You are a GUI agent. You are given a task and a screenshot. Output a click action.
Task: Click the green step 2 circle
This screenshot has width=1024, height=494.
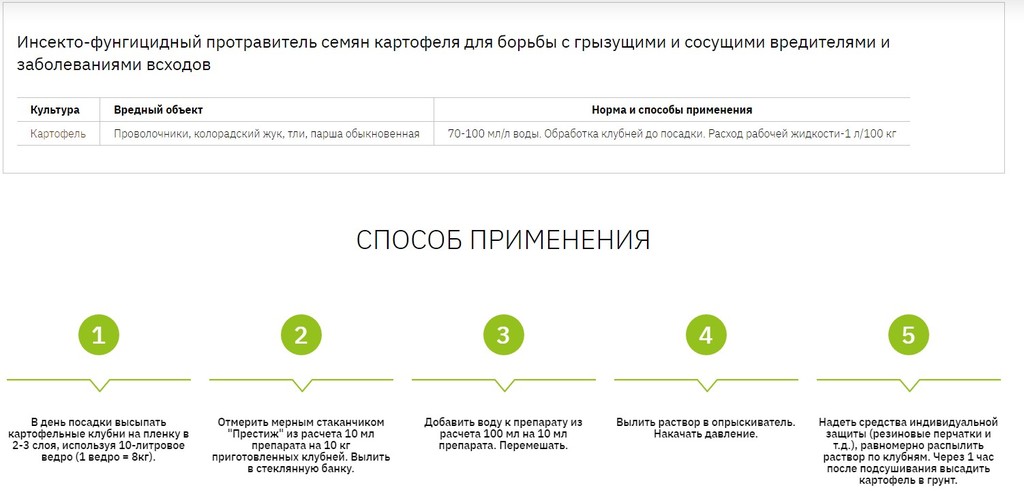[x=301, y=335]
